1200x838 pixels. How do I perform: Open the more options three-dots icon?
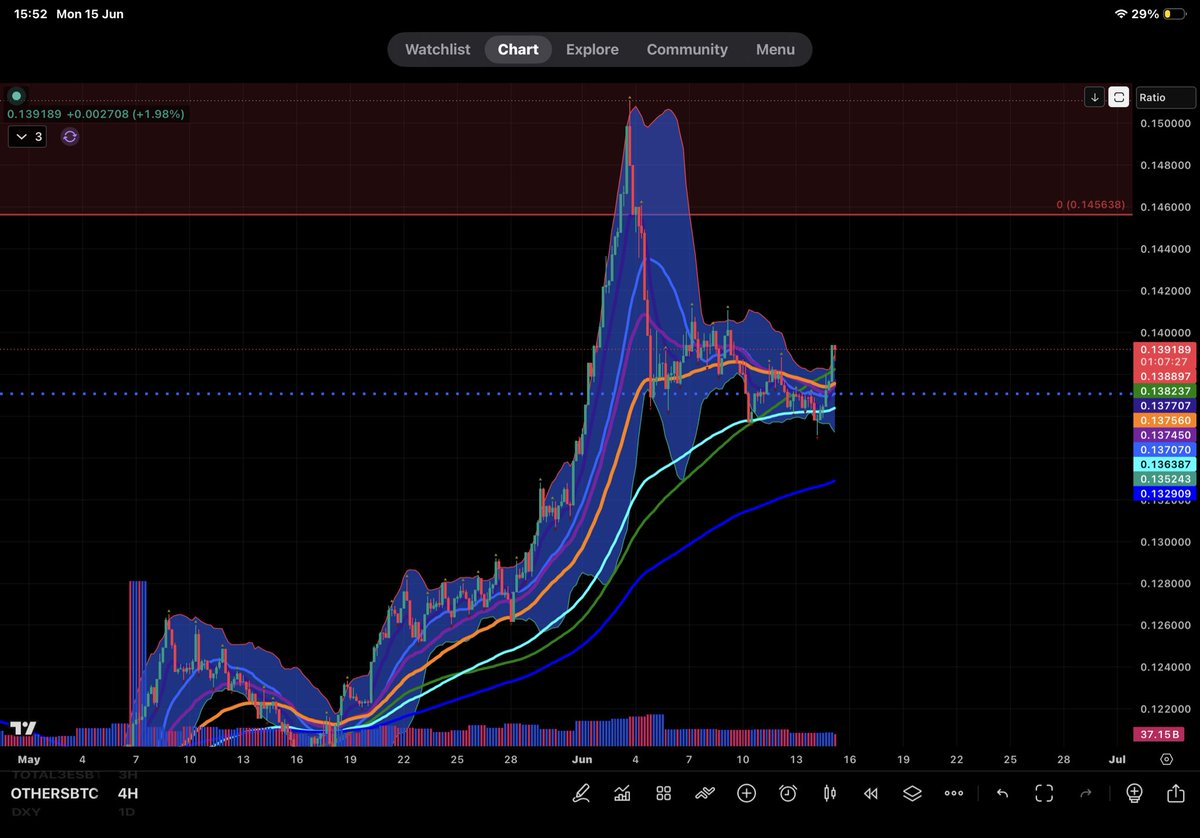(954, 793)
